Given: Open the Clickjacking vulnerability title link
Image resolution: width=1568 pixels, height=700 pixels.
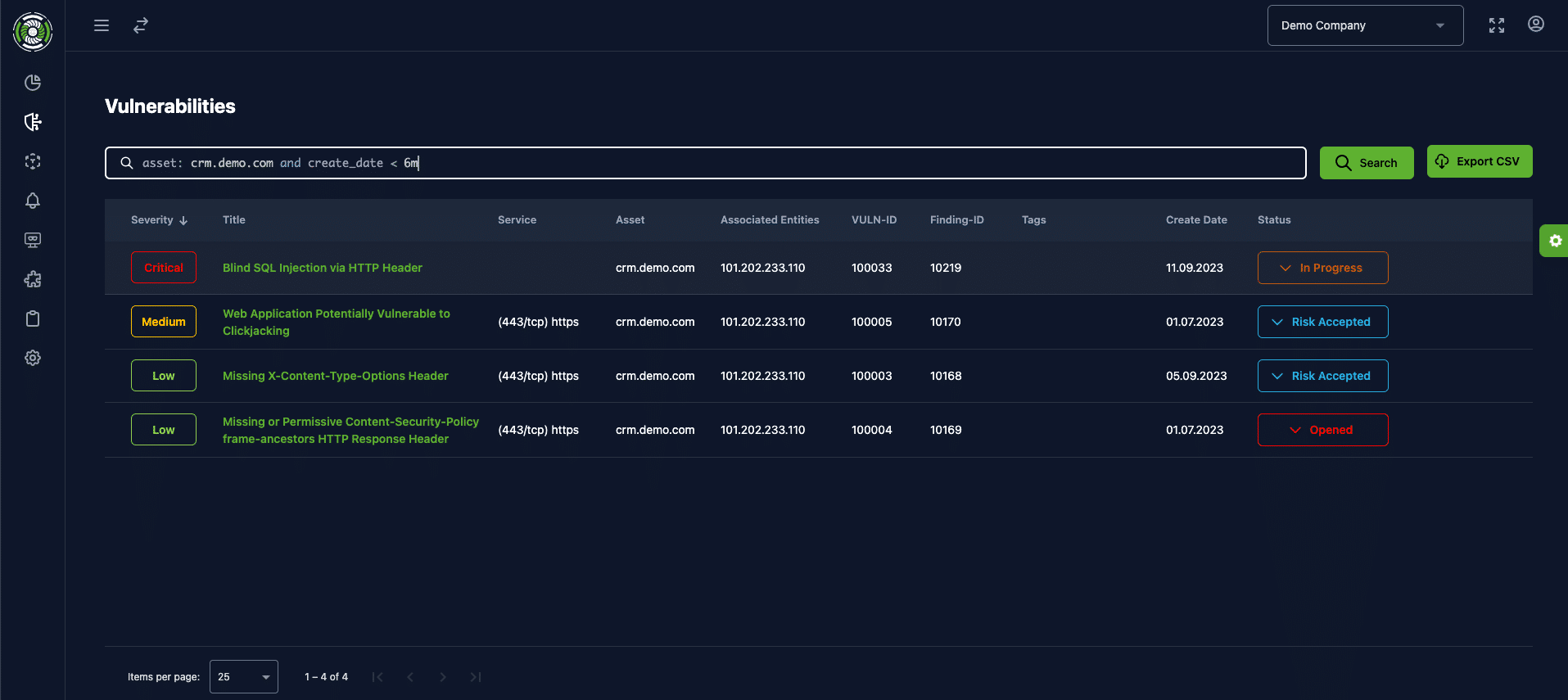Looking at the screenshot, I should (337, 322).
